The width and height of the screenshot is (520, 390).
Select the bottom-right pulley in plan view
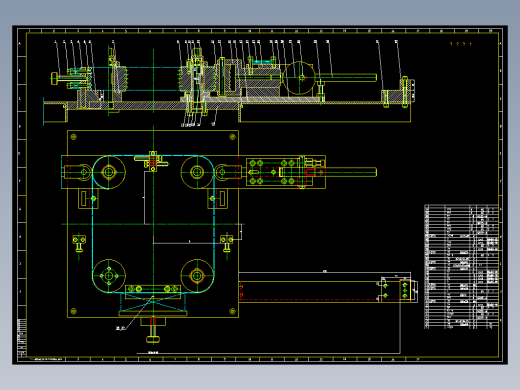pyautogui.click(x=197, y=276)
